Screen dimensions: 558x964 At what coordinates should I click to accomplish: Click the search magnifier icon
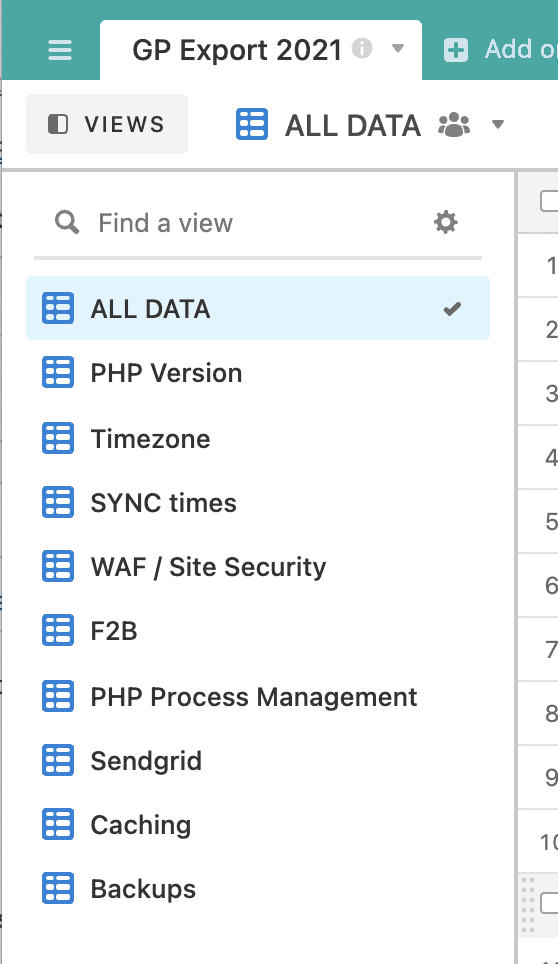pyautogui.click(x=66, y=222)
